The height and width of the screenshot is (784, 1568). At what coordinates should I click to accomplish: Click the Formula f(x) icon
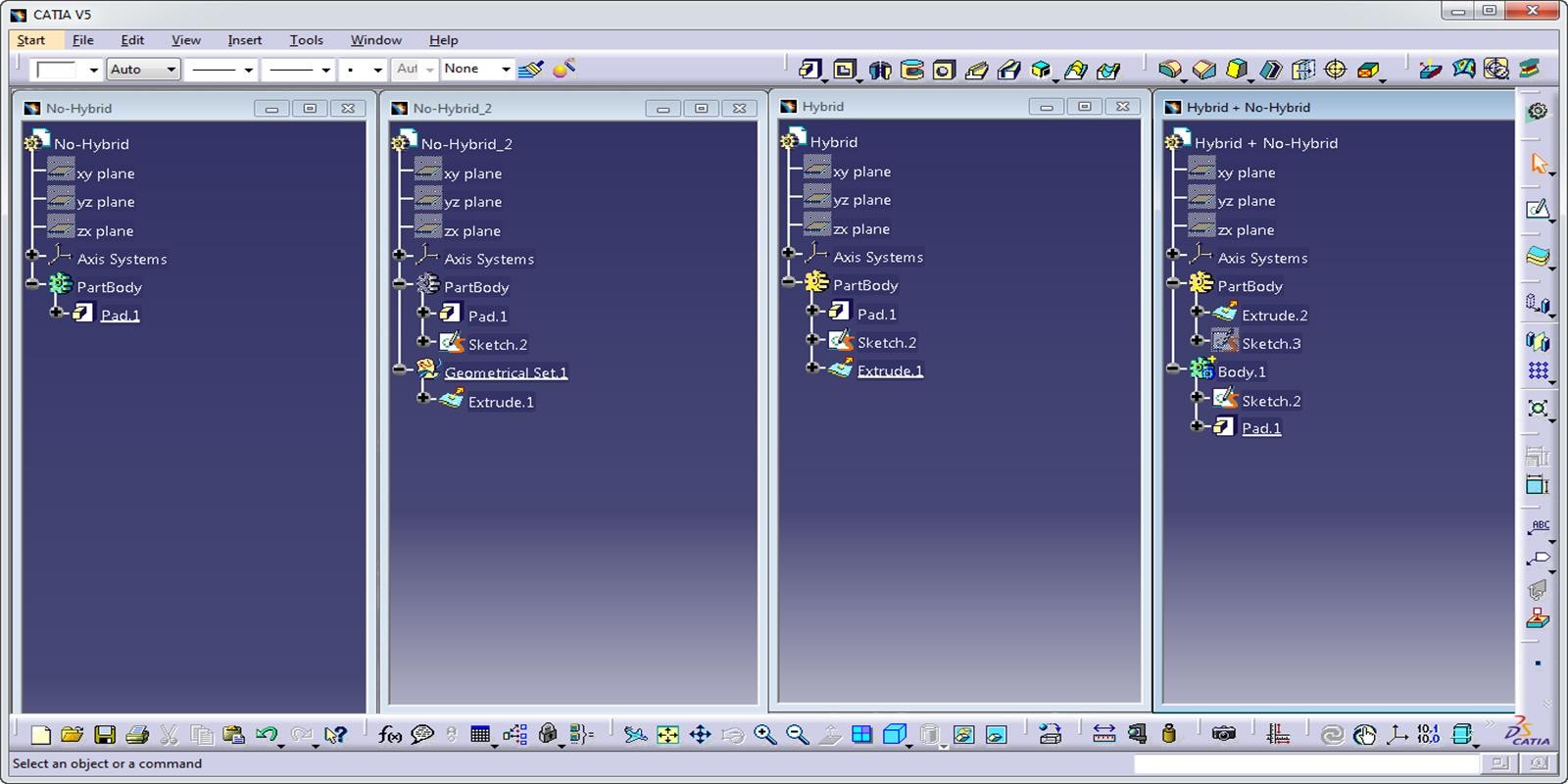coord(389,734)
